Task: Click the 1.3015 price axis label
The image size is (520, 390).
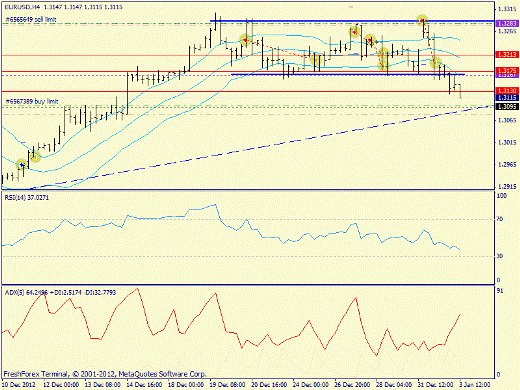Action: click(507, 143)
